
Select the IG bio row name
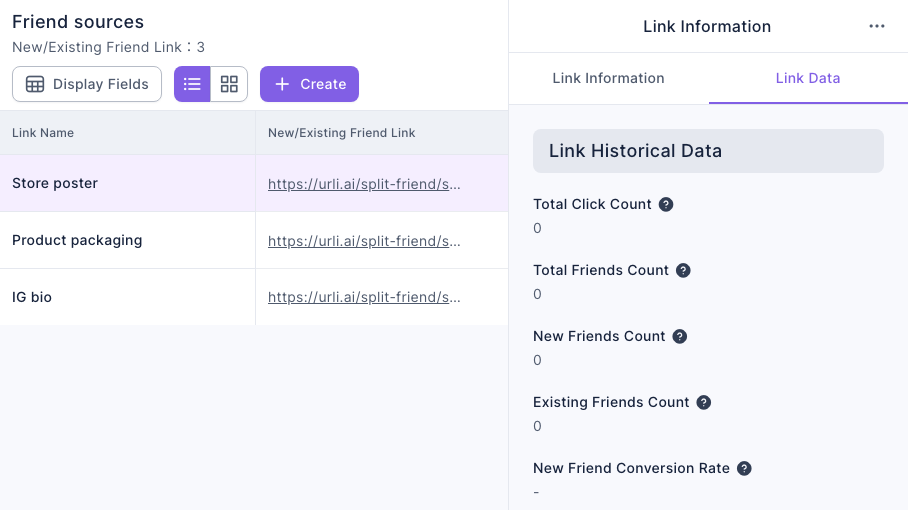click(32, 297)
